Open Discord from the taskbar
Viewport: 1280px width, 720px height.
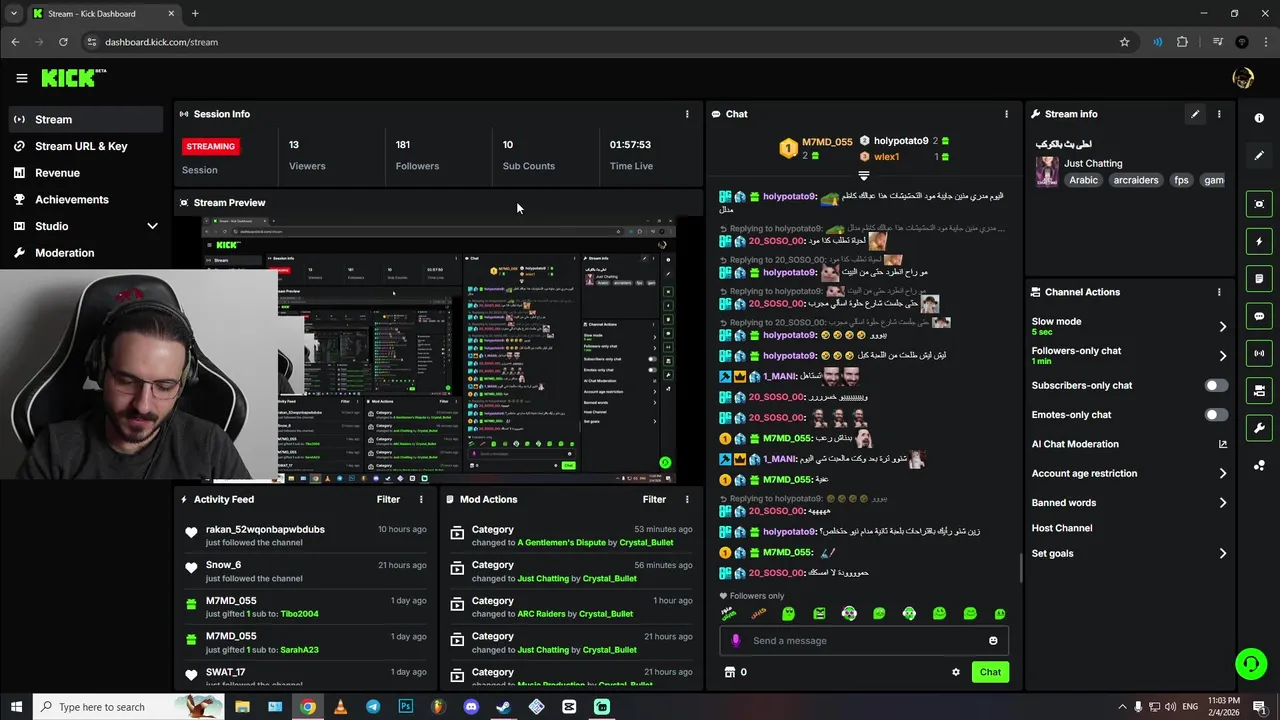coord(471,707)
